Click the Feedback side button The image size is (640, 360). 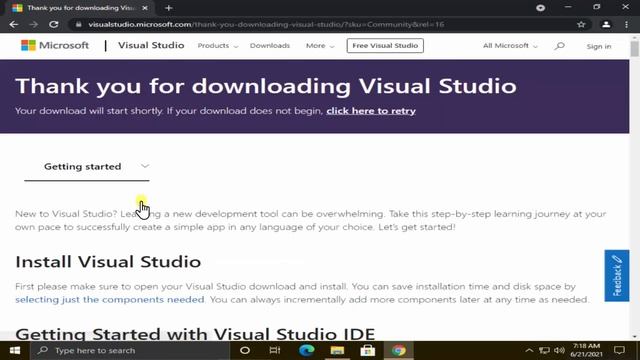(x=617, y=276)
